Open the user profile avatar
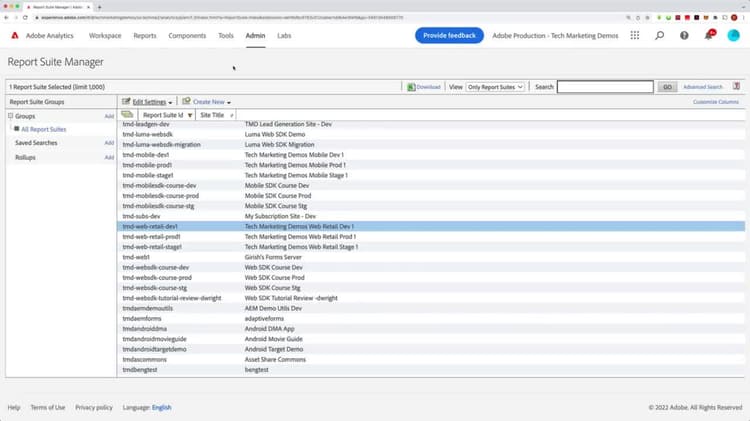Viewport: 750px width, 421px height. point(733,35)
